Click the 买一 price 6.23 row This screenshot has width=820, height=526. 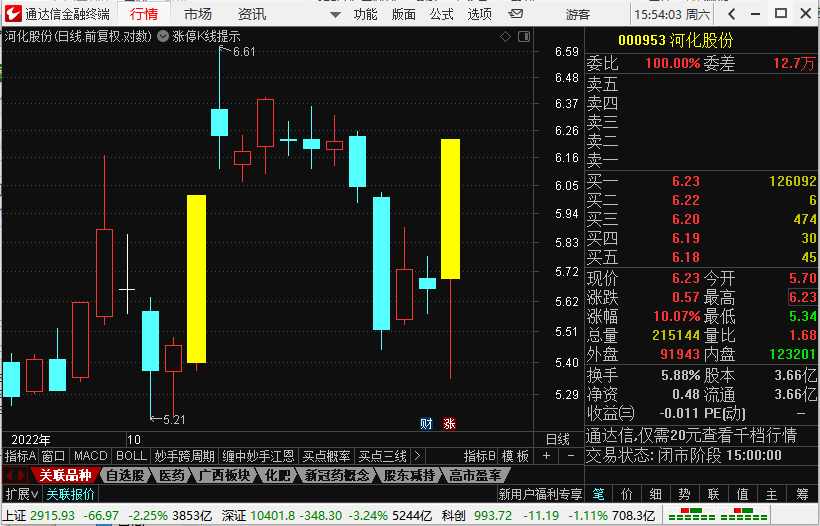(701, 181)
